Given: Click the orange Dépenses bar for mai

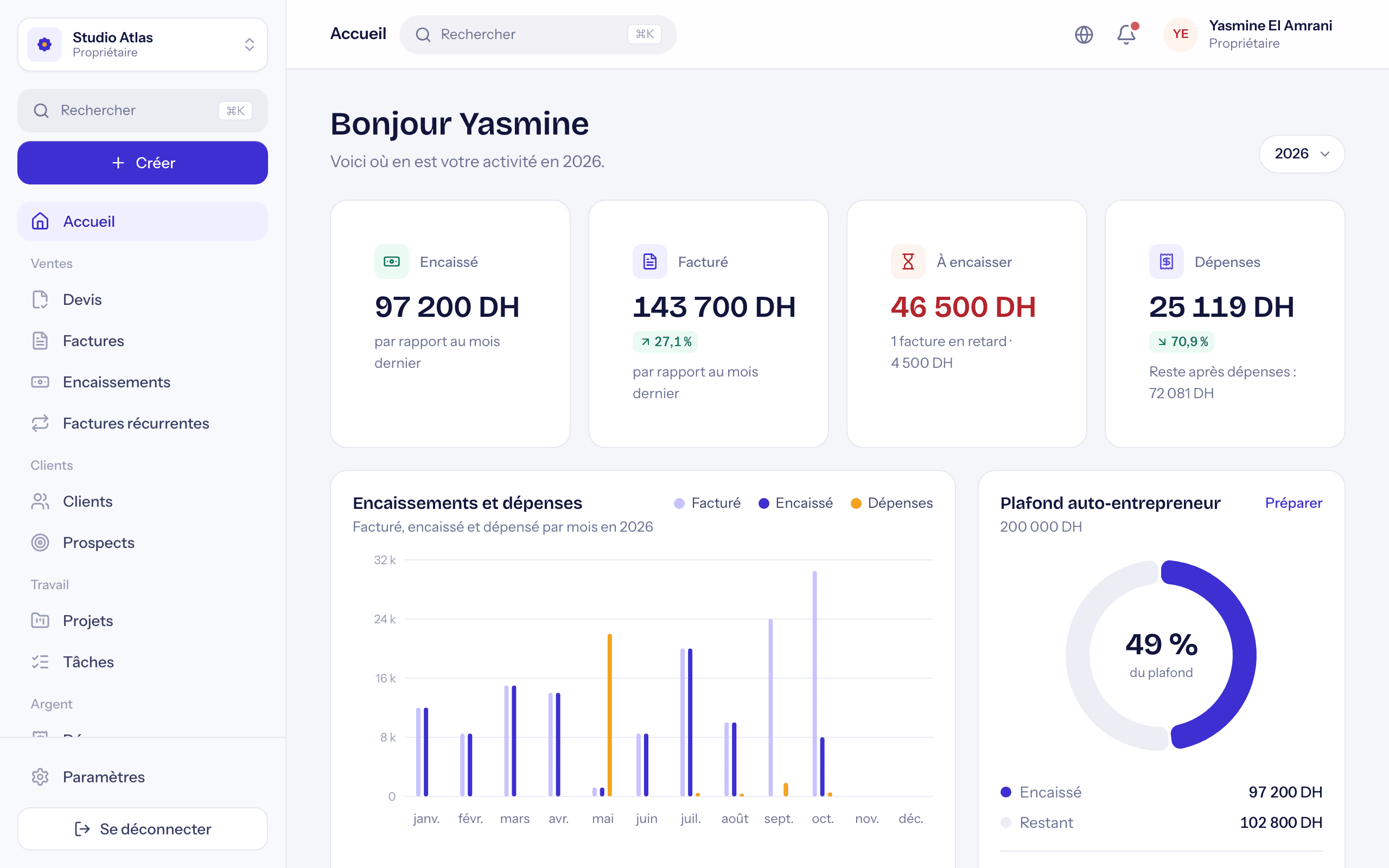Looking at the screenshot, I should pos(609,714).
